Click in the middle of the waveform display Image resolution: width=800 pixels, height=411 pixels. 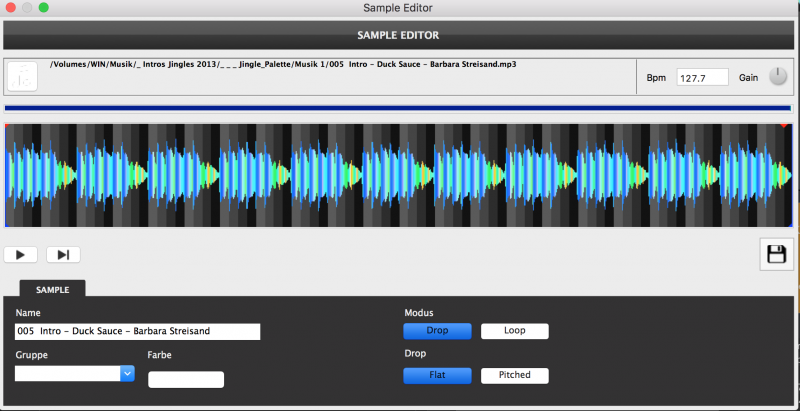tap(398, 175)
